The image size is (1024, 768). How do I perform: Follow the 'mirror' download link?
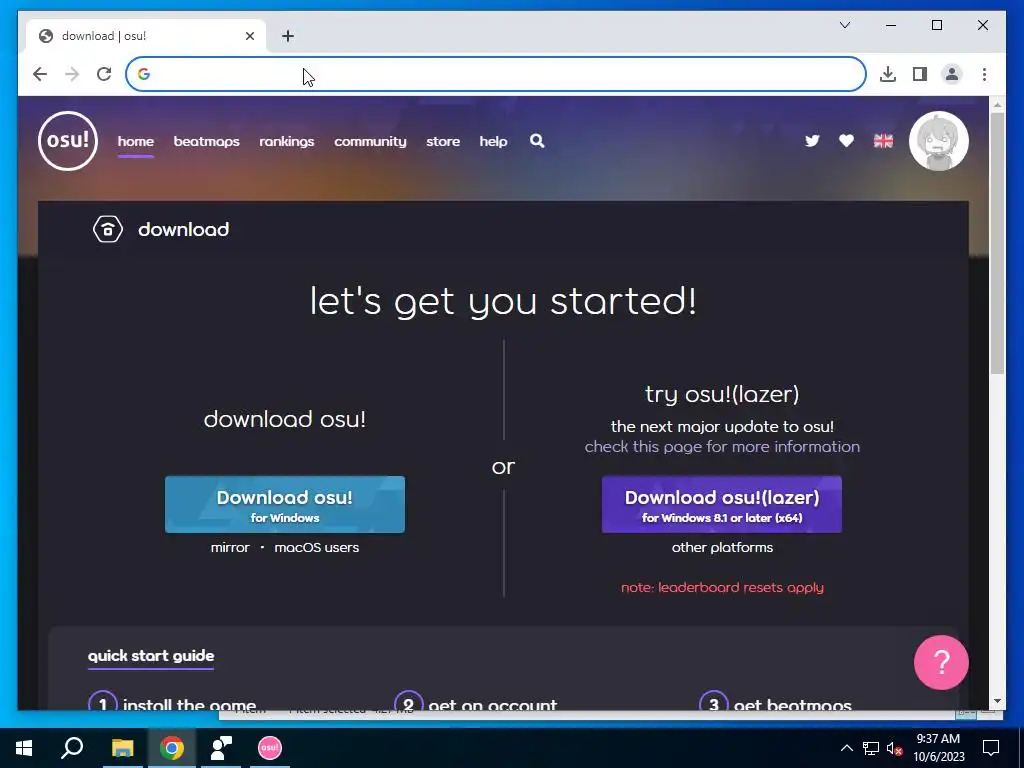coord(230,547)
